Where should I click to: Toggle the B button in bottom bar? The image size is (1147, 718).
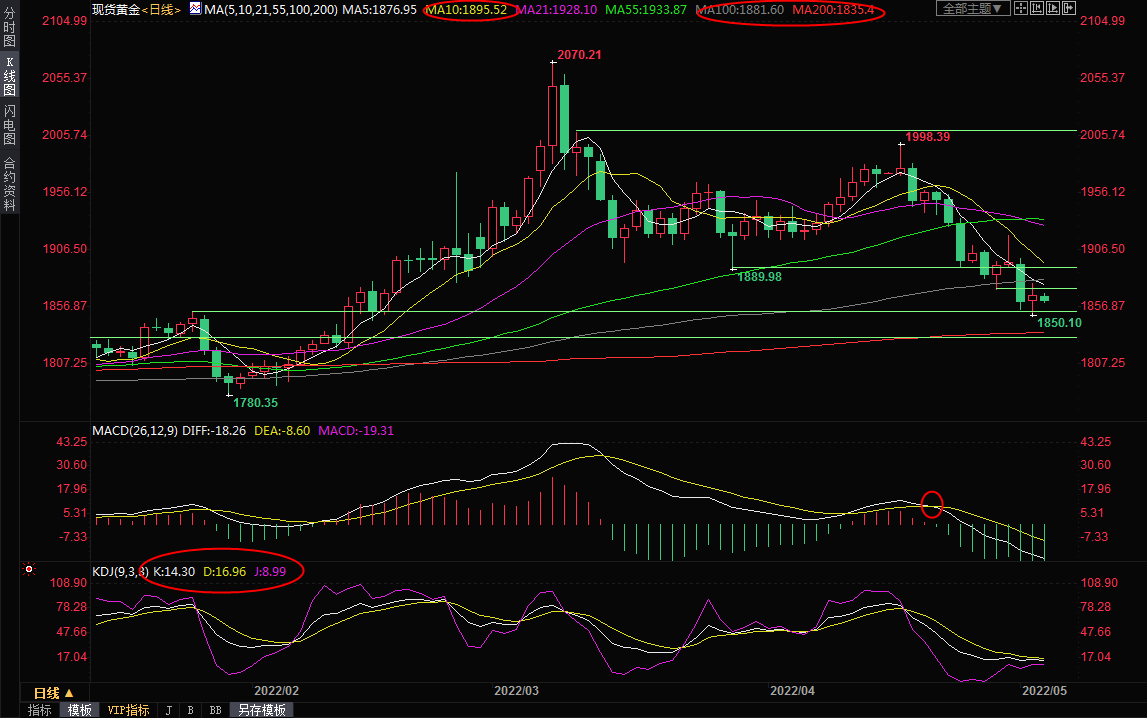(x=190, y=710)
